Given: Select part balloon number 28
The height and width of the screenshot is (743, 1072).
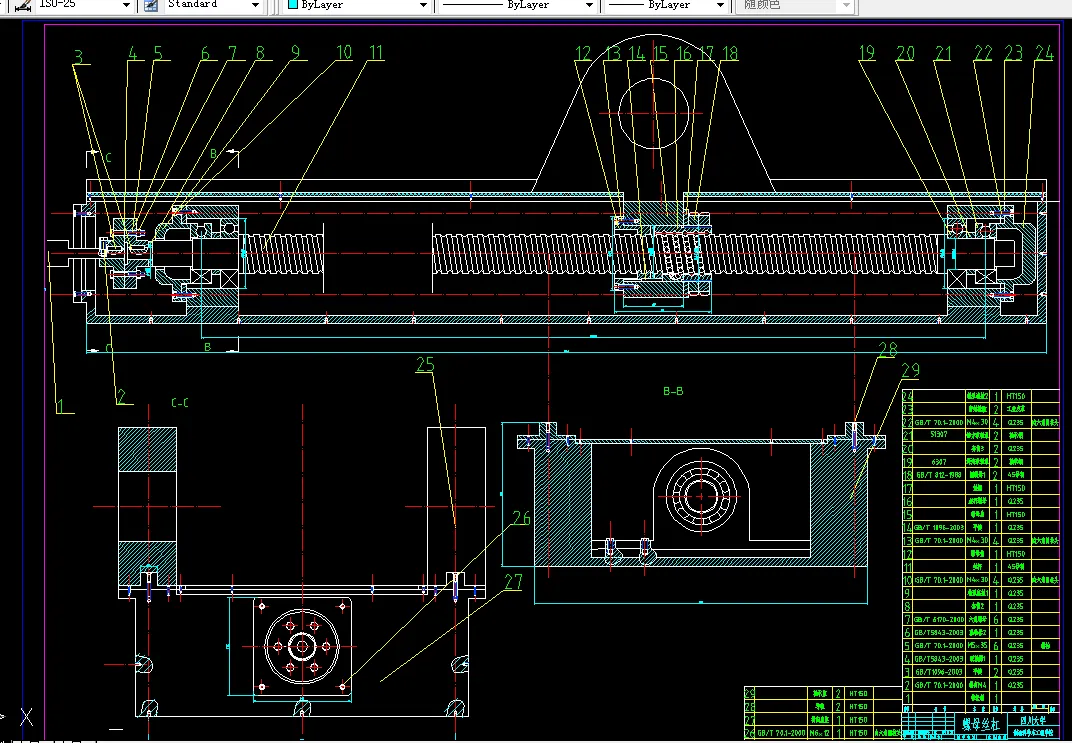Looking at the screenshot, I should (887, 349).
